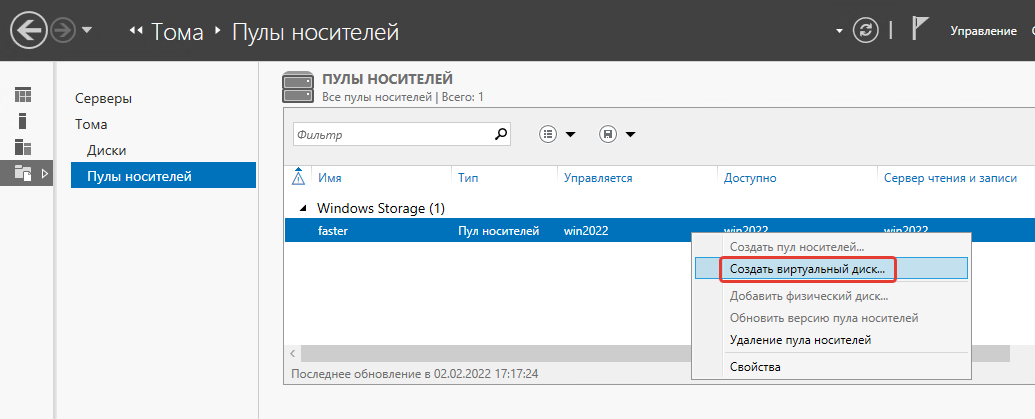Open navigation history dropdown arrow

pos(87,31)
